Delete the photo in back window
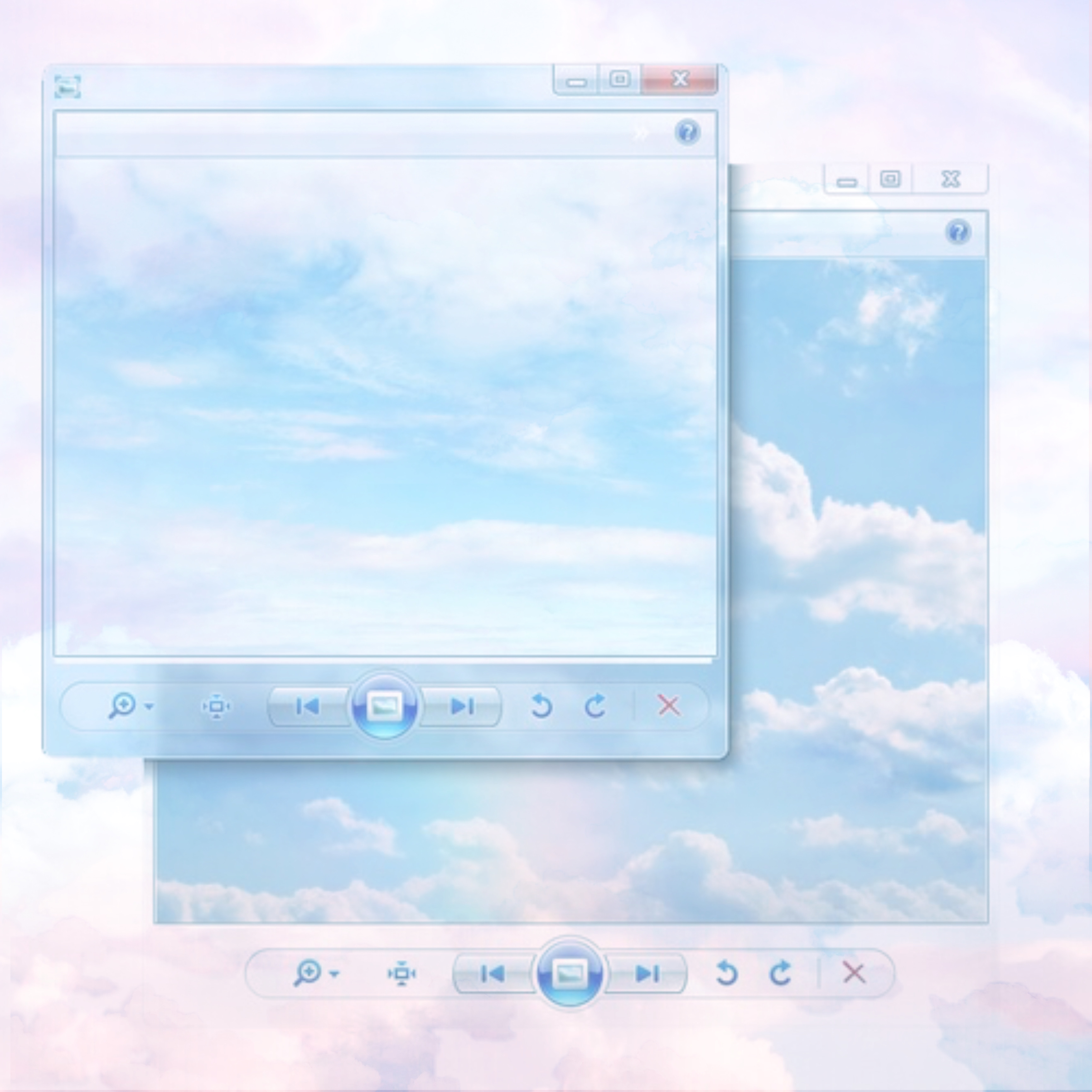The width and height of the screenshot is (1092, 1092). coord(853,973)
